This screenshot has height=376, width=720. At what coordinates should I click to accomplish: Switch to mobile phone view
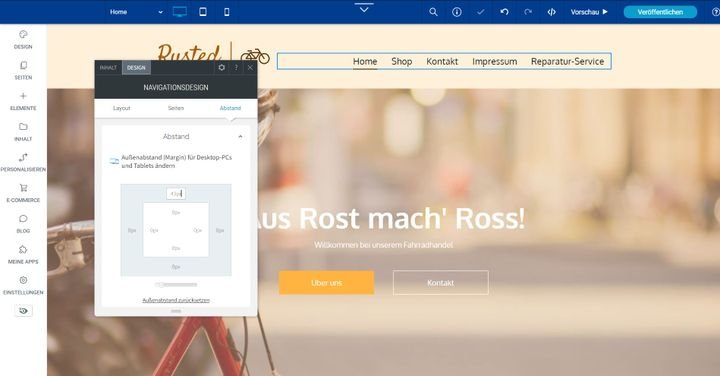[x=226, y=12]
